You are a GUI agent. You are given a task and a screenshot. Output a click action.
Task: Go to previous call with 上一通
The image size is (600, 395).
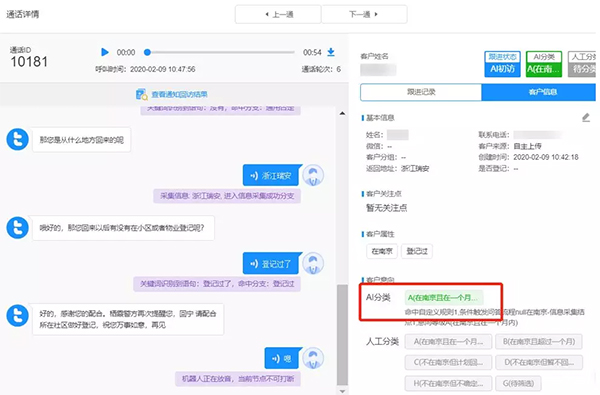click(278, 15)
